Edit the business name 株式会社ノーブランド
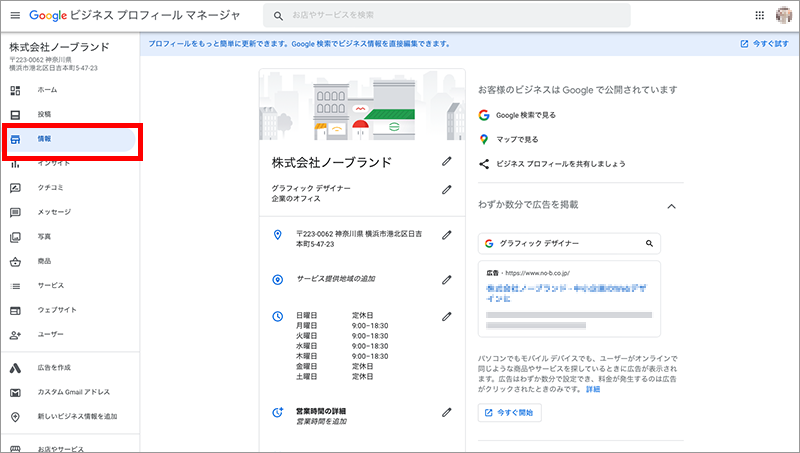 tap(446, 162)
